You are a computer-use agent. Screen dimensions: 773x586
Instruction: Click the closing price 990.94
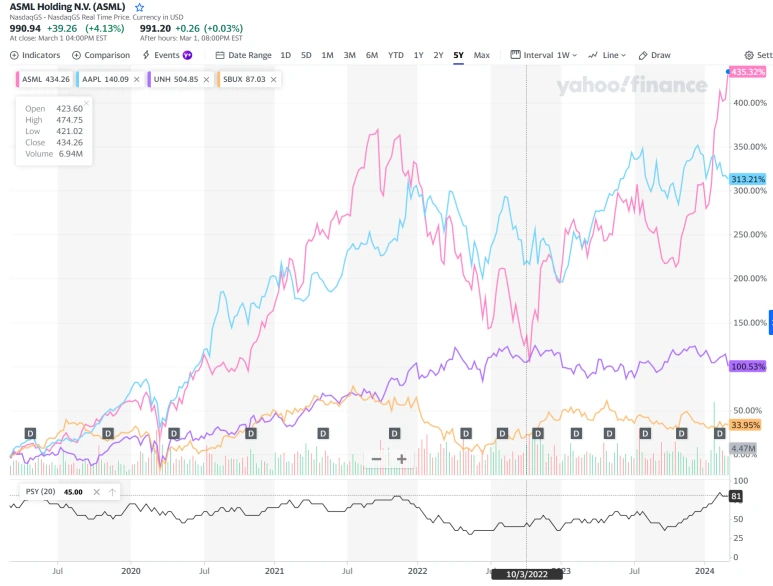pyautogui.click(x=25, y=29)
